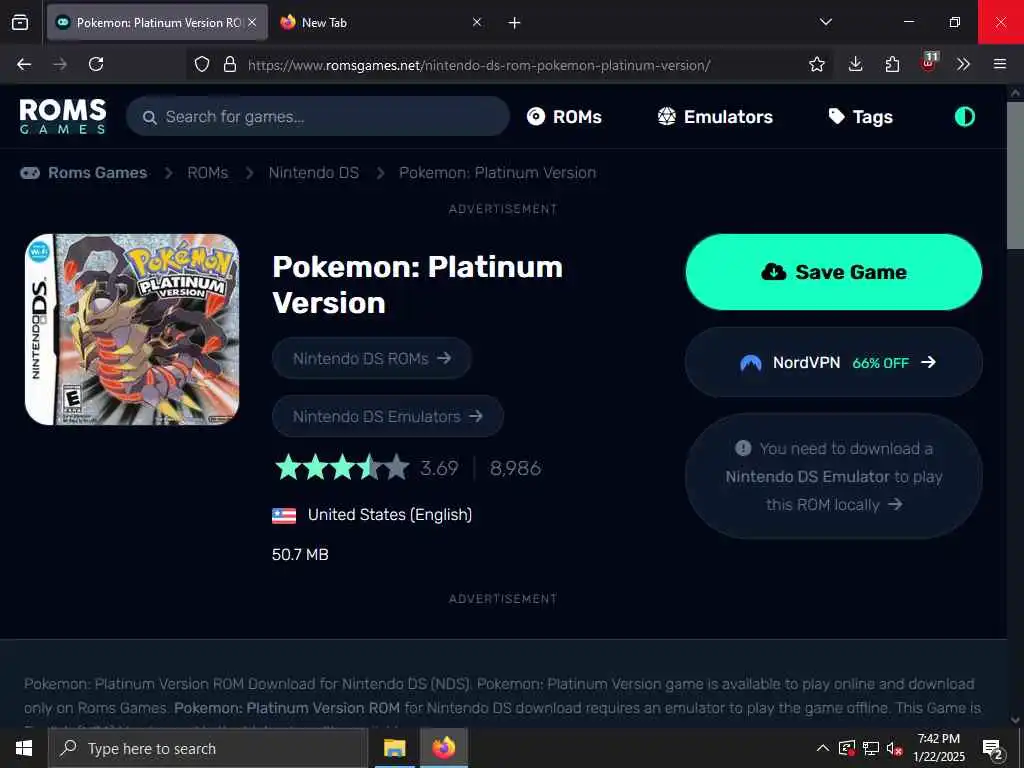Click the network tray icon
This screenshot has width=1024, height=768.
871,748
